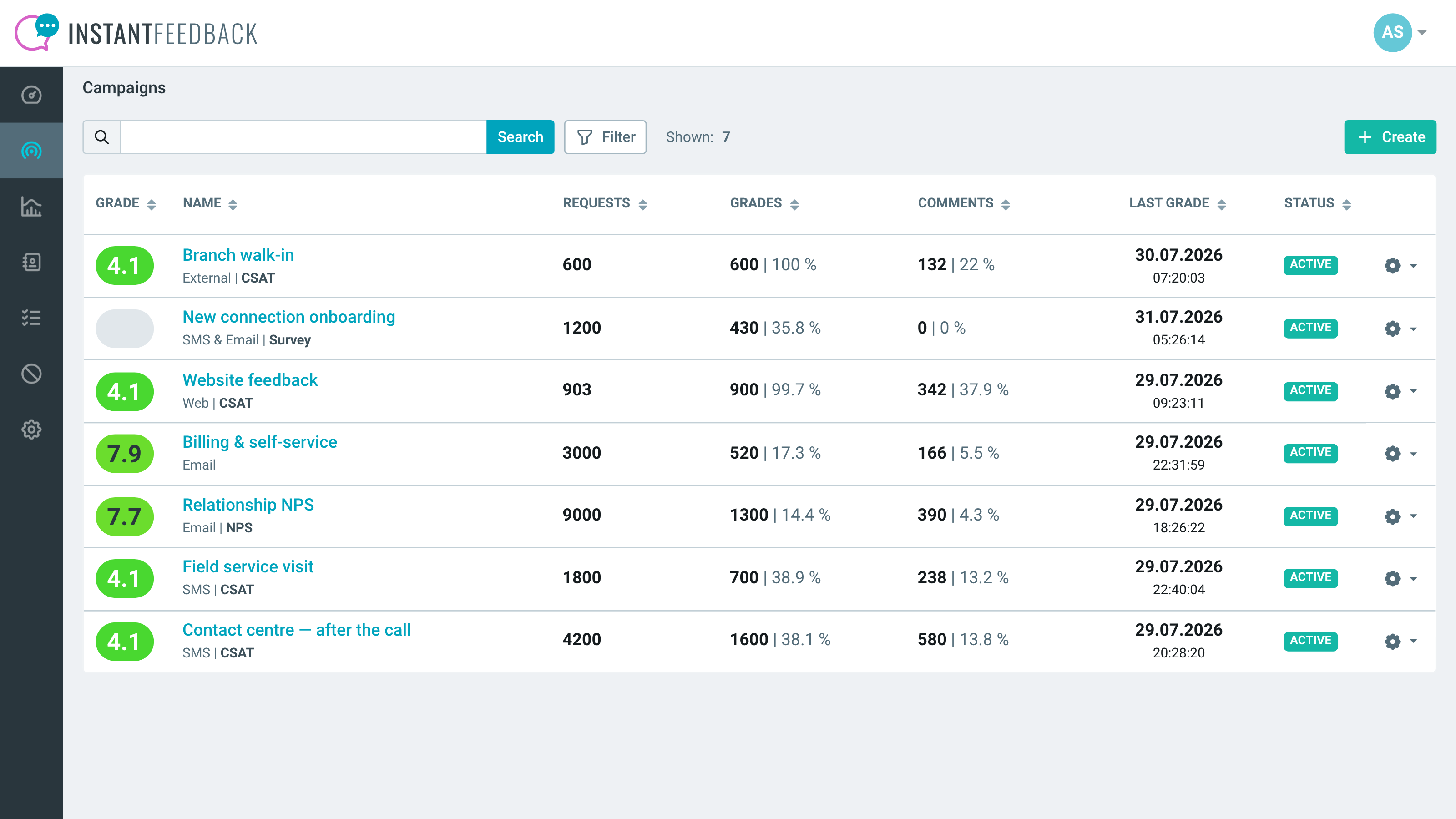Open Contact centre — after the call link
This screenshot has height=819, width=1456.
click(x=296, y=630)
